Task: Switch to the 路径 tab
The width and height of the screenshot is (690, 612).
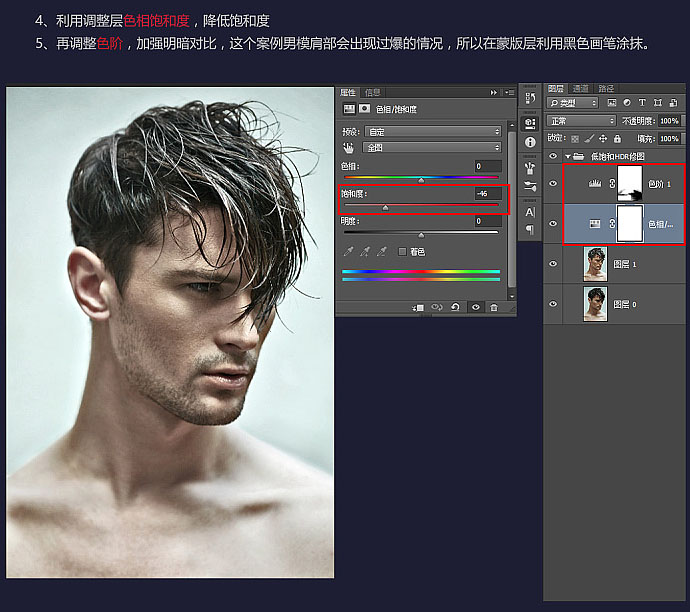Action: pos(606,88)
